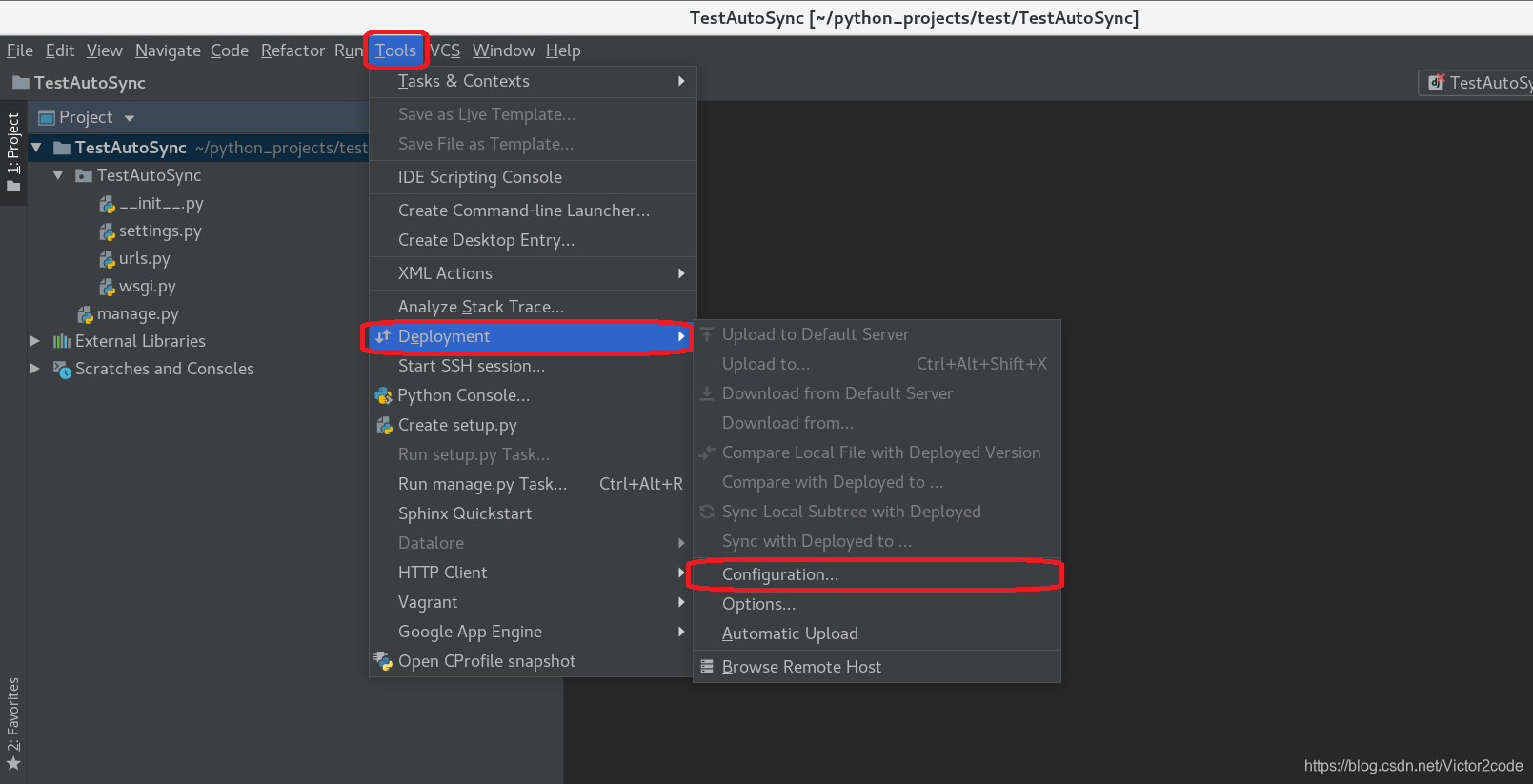Viewport: 1533px width, 784px height.
Task: Select wsgi.py file
Action: coord(148,286)
